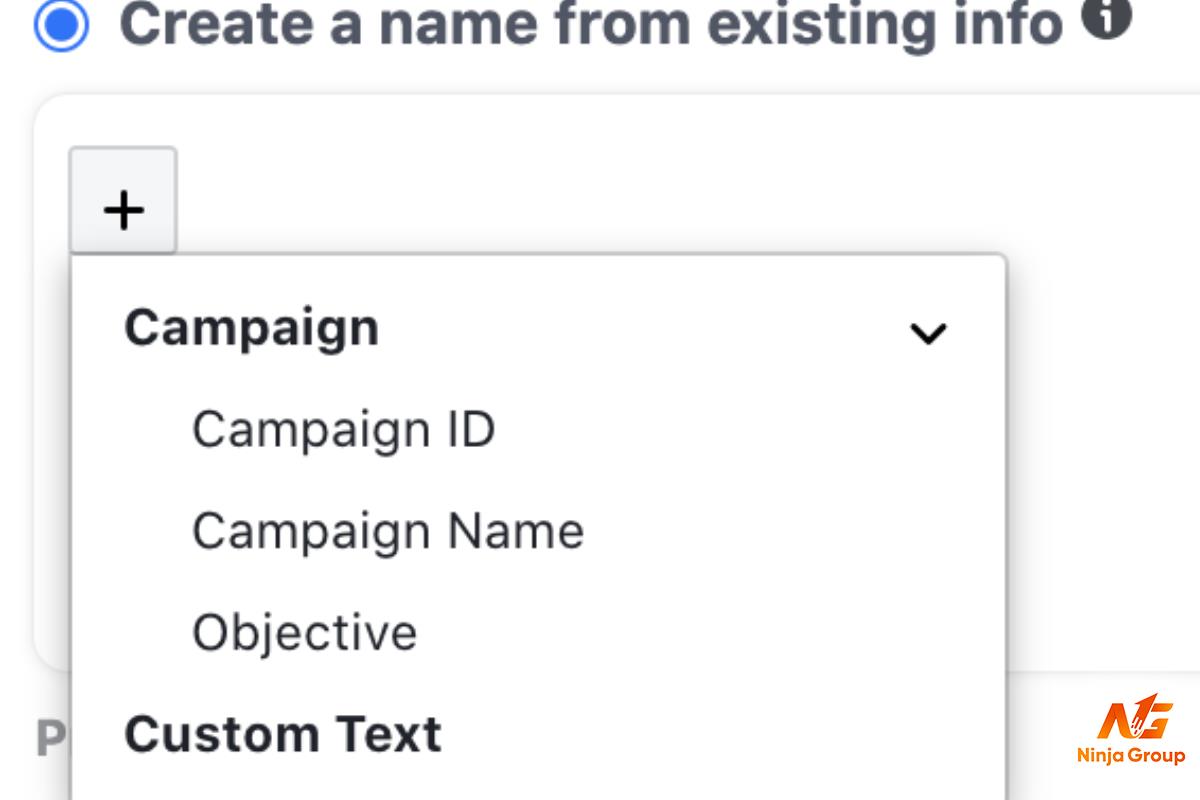
Task: Activate the blue radio option at the top
Action: click(x=60, y=23)
